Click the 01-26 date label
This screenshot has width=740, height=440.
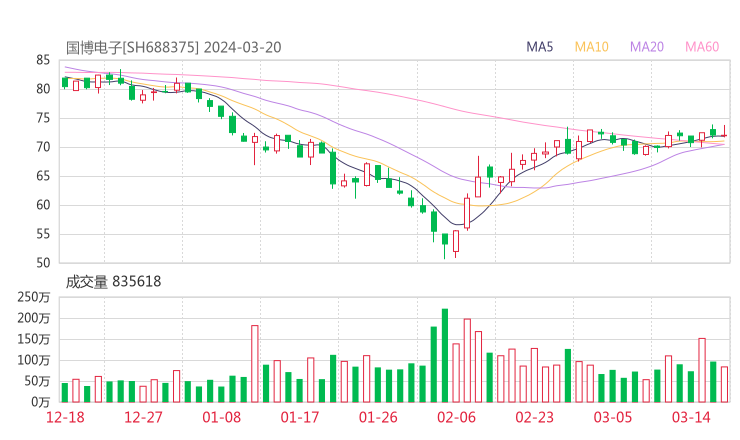[x=378, y=417]
